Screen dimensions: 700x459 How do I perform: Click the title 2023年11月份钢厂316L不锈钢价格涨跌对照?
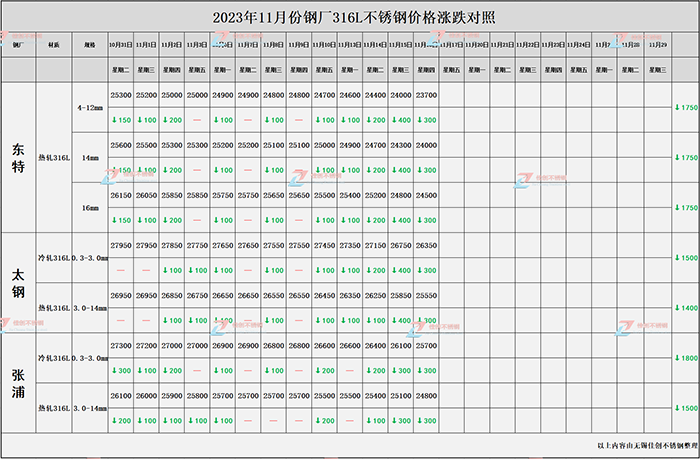tap(354, 17)
